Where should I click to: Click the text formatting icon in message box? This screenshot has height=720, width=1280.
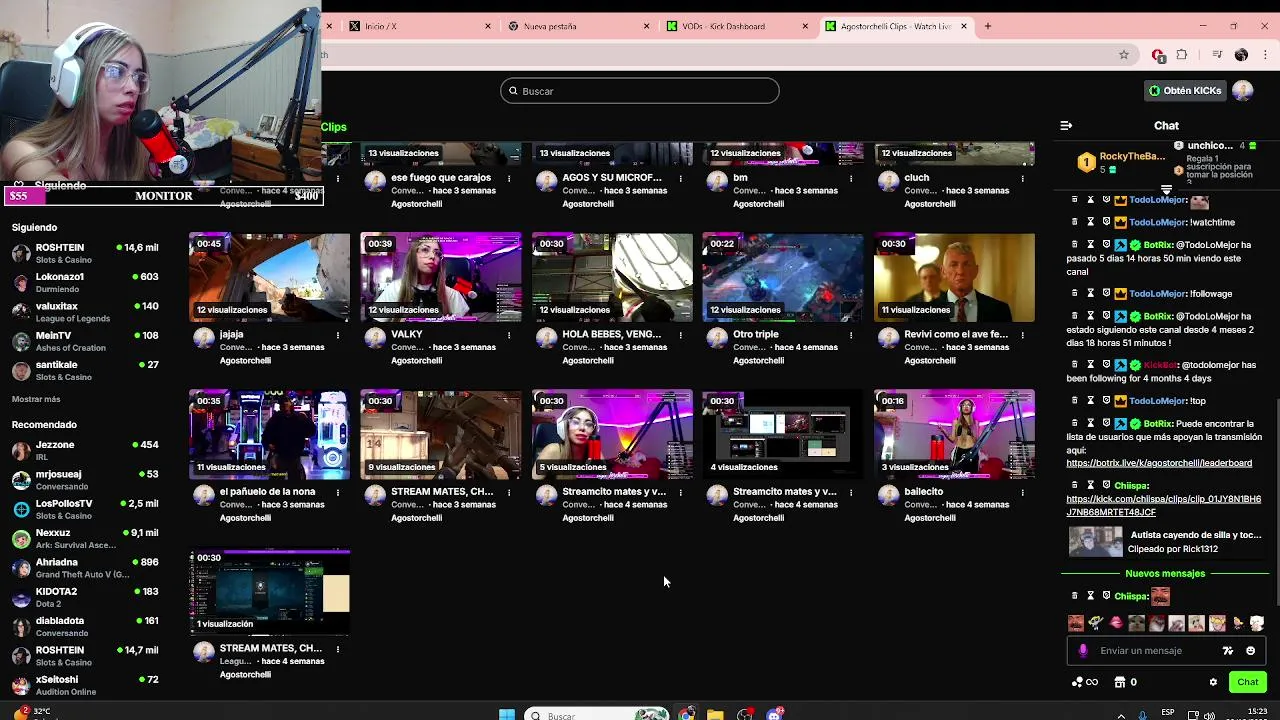click(1228, 651)
